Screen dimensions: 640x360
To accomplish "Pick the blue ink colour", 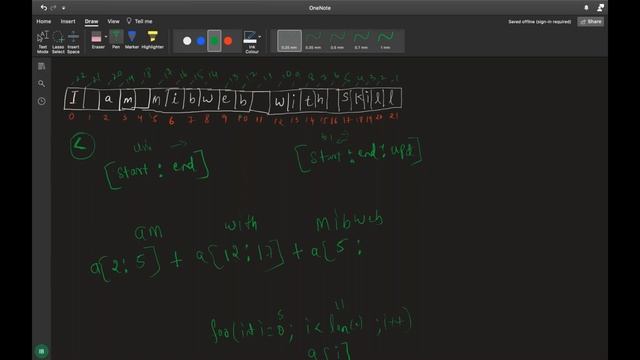I will (201, 41).
